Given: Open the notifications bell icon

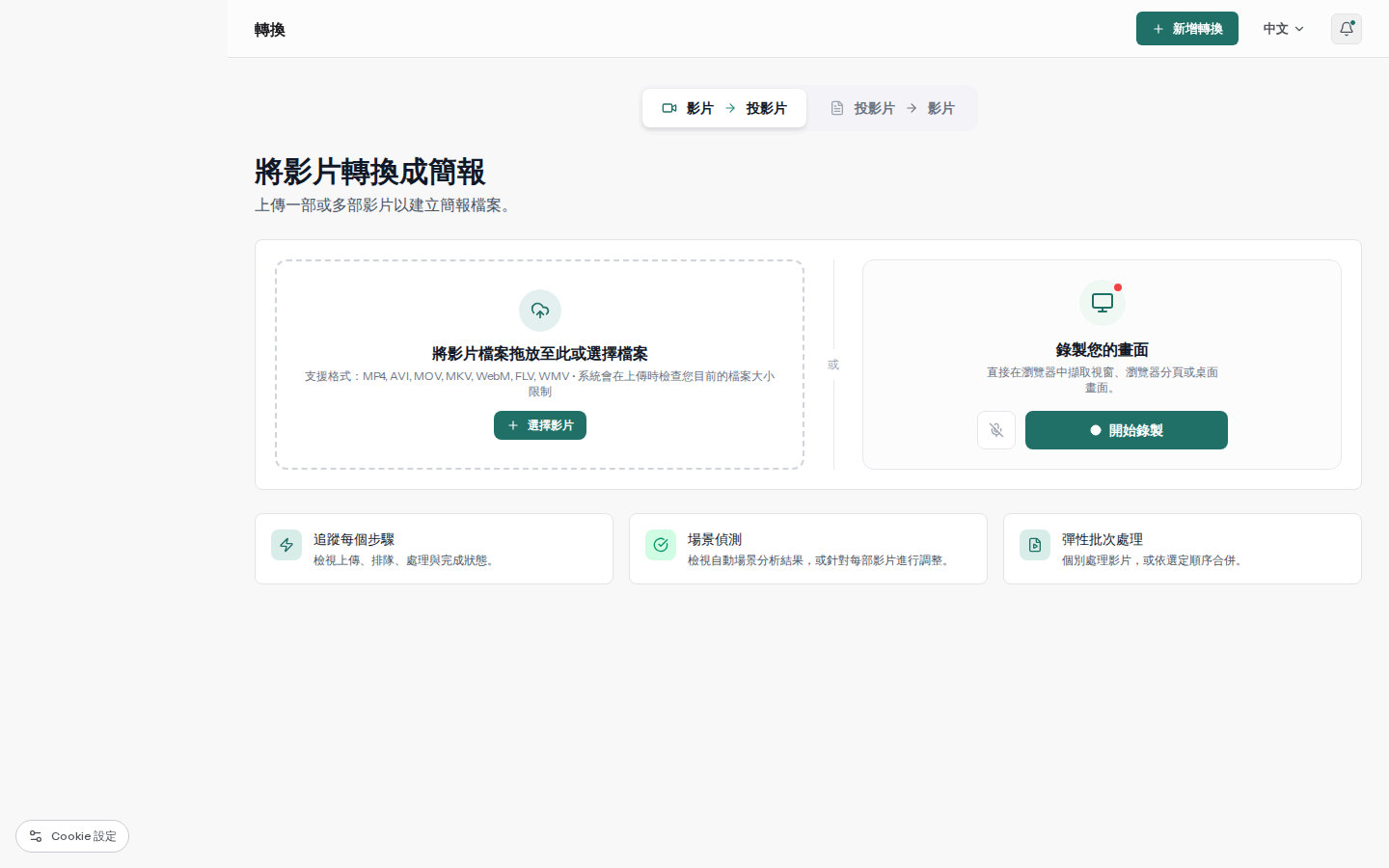Looking at the screenshot, I should coord(1347,29).
